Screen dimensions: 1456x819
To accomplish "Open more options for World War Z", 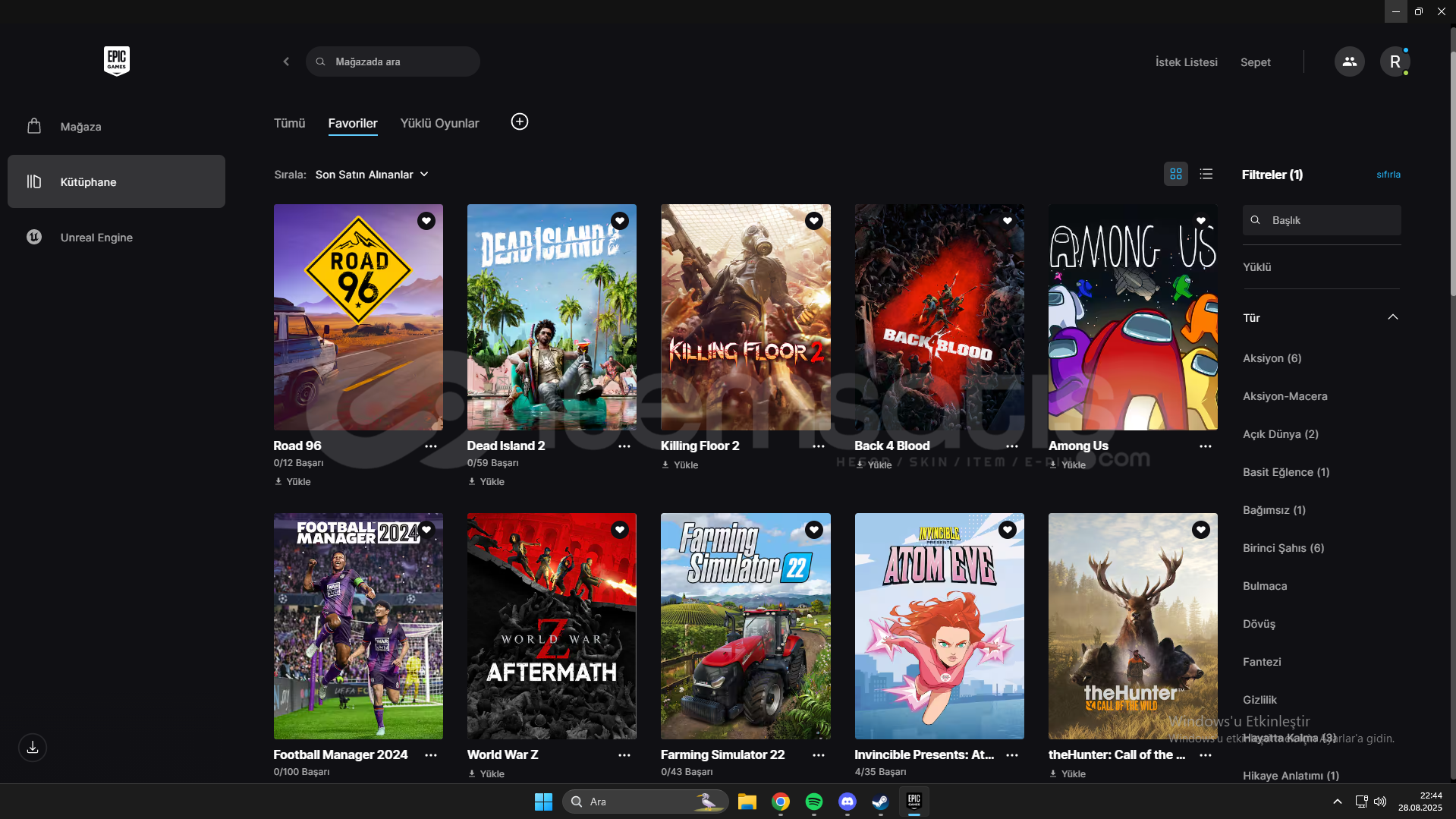I will pos(624,755).
